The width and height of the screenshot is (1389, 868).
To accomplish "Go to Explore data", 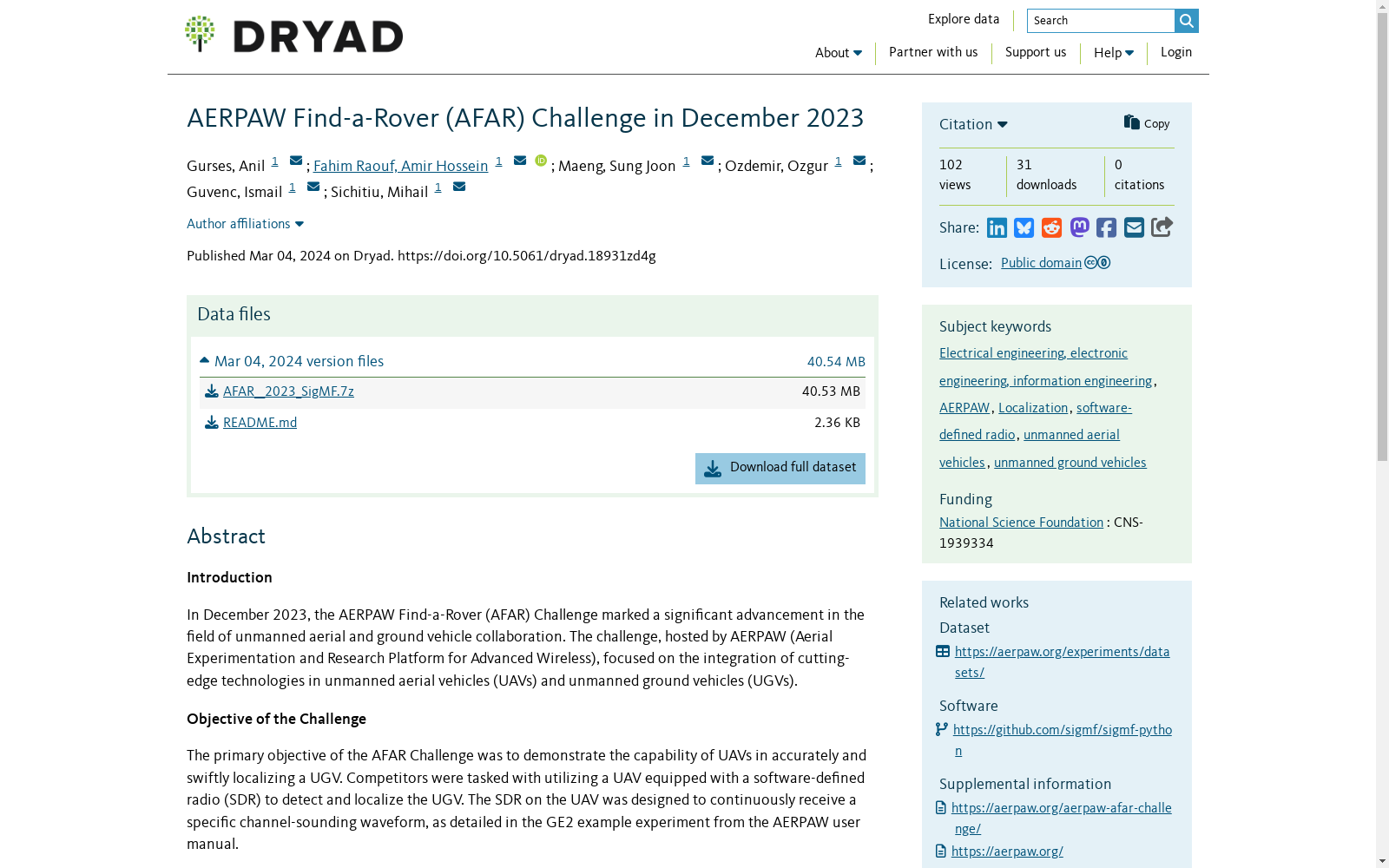I will pyautogui.click(x=964, y=19).
